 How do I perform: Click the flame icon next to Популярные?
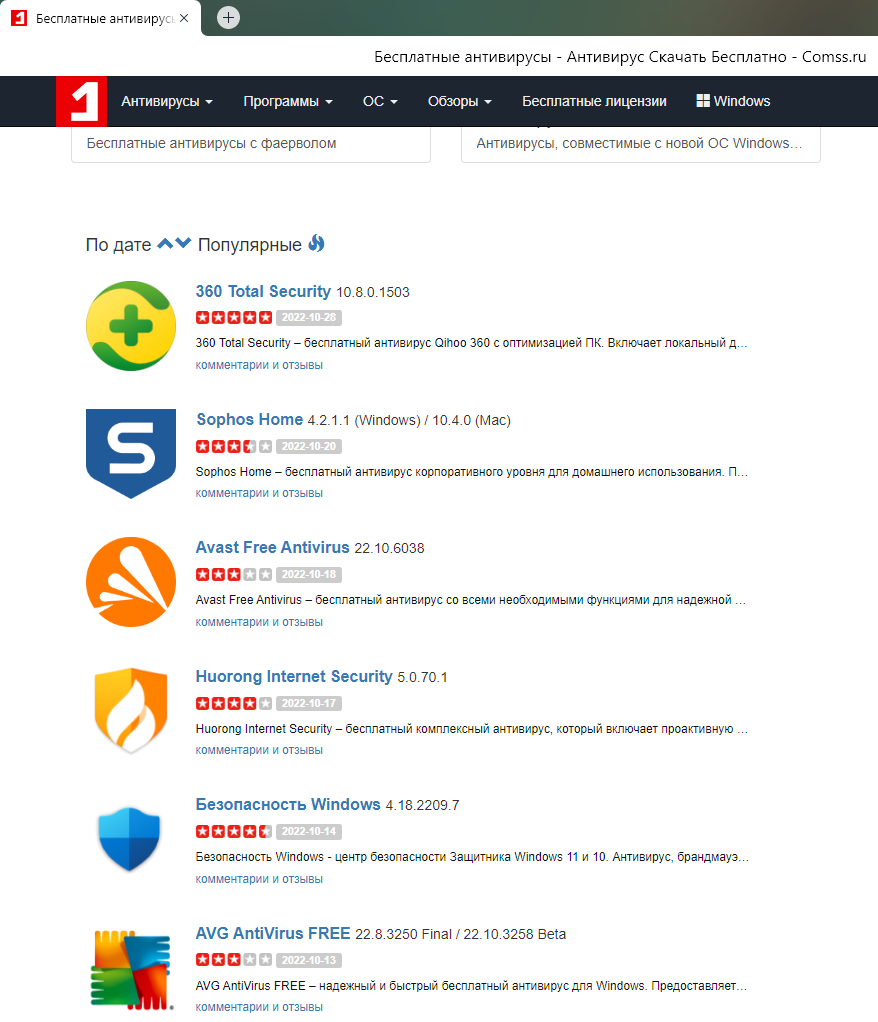point(317,243)
